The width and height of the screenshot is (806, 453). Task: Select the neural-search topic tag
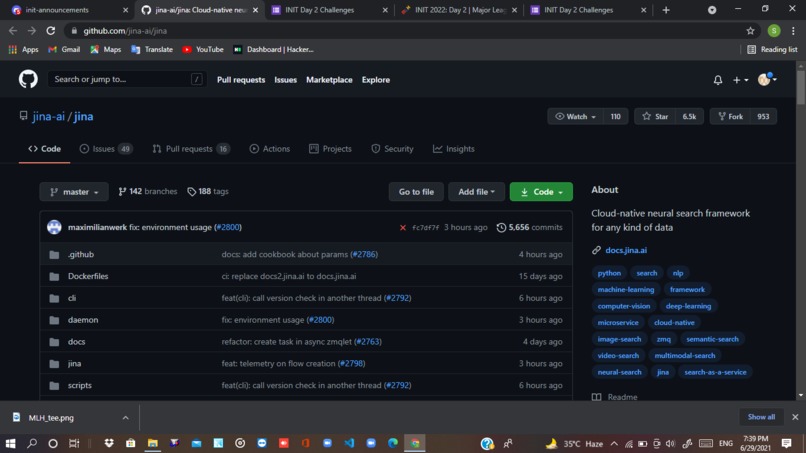click(619, 372)
